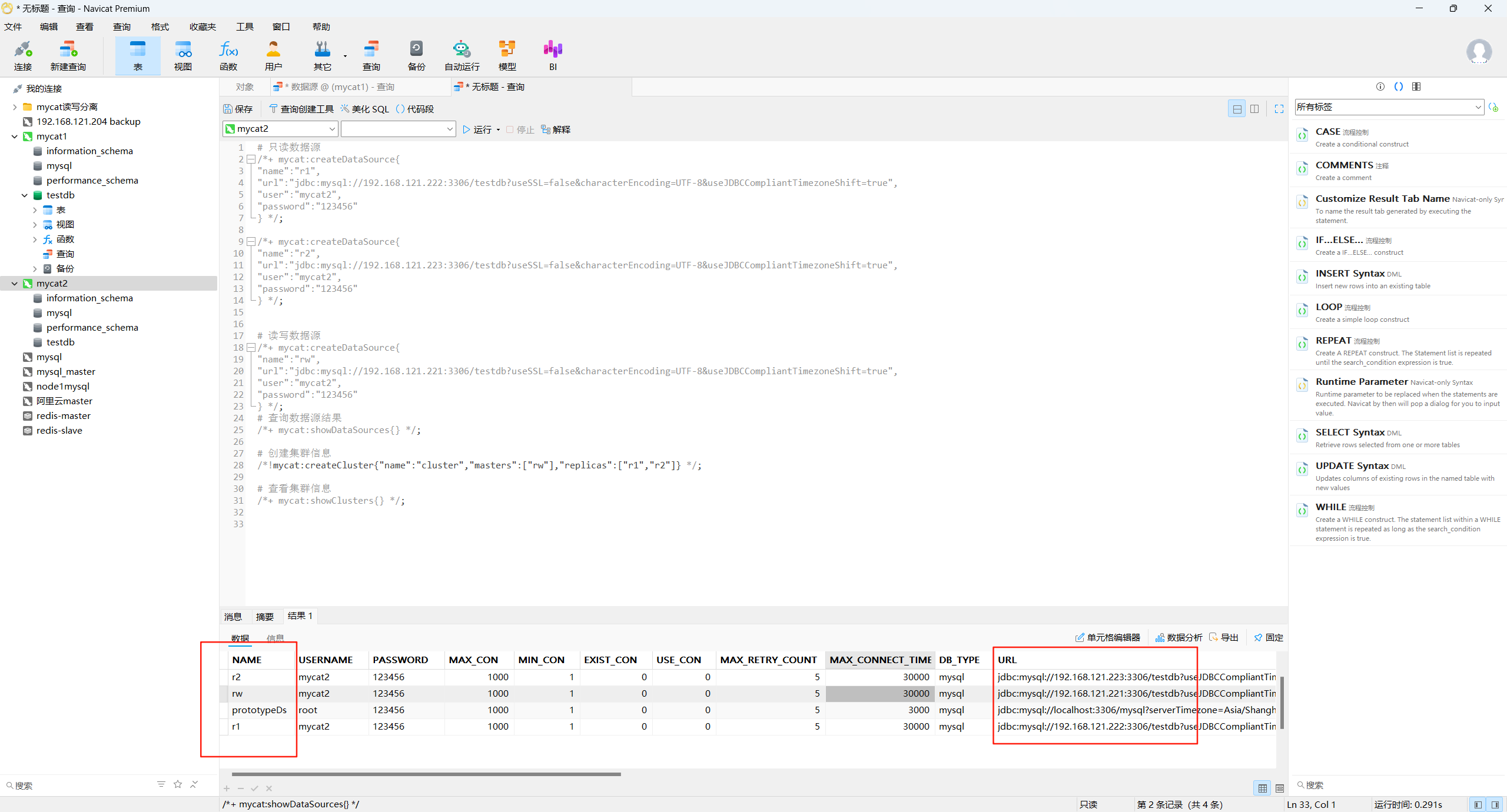Image resolution: width=1507 pixels, height=812 pixels.
Task: Collapse the testdb database under mycat1
Action: [25, 195]
